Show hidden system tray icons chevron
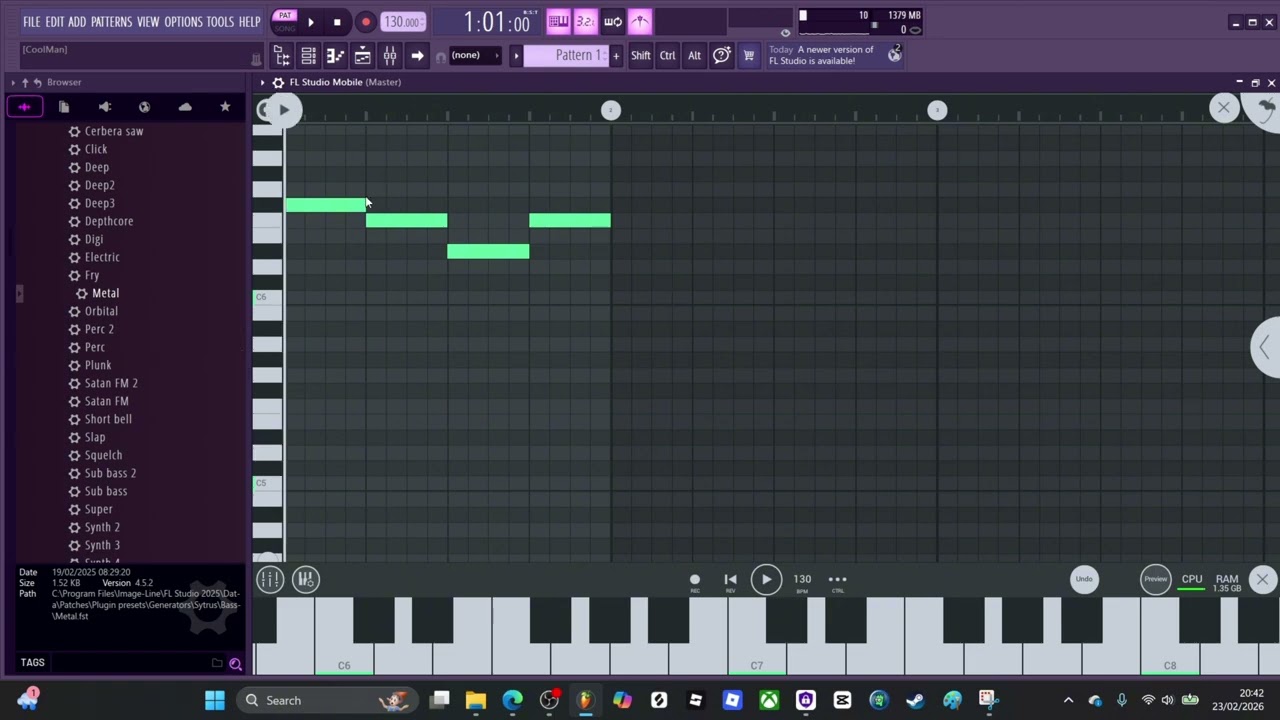 [x=1068, y=700]
